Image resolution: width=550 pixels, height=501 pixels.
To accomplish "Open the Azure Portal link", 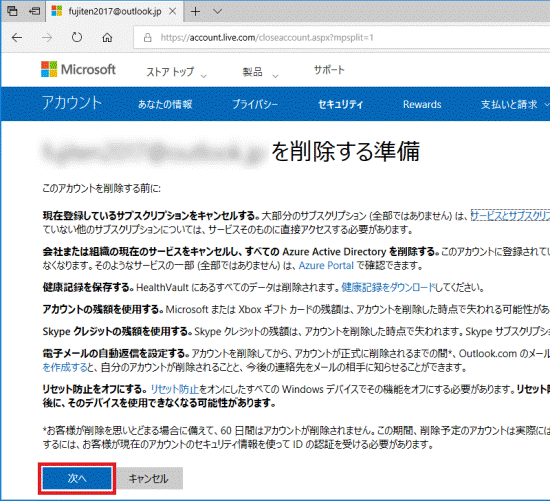I will coord(326,266).
